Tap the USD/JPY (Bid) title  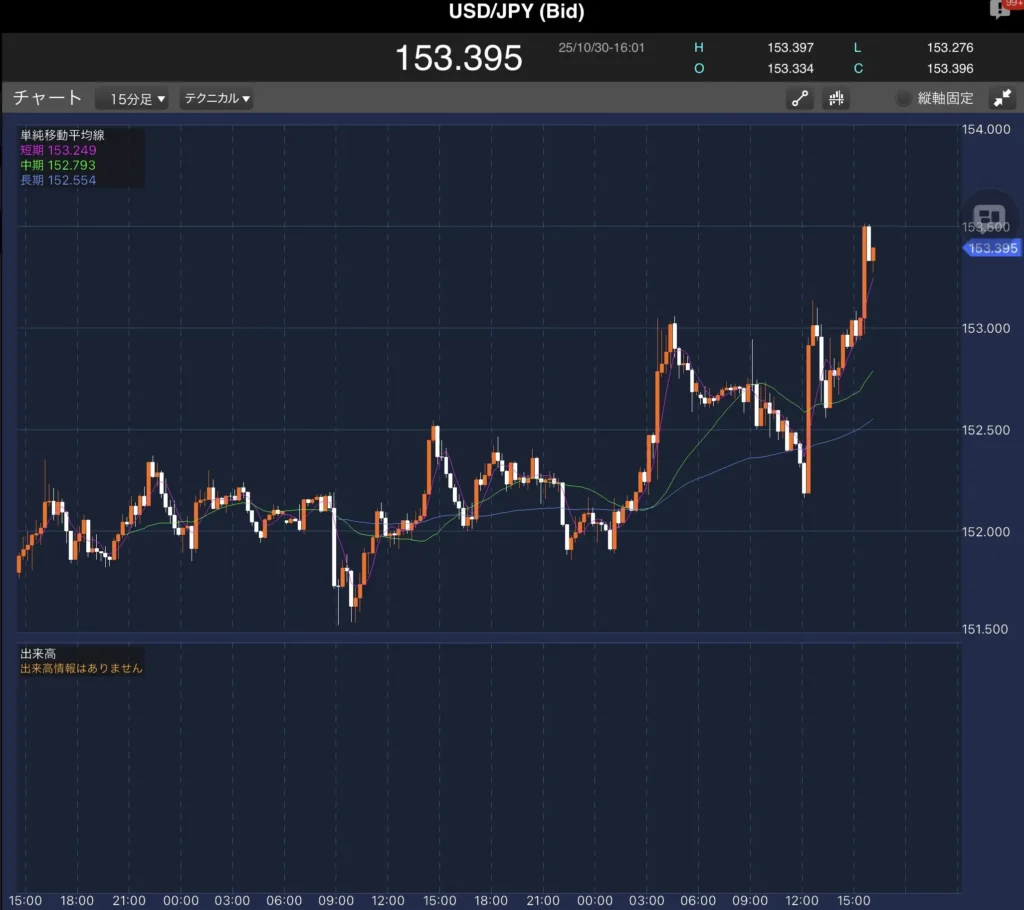(x=516, y=12)
